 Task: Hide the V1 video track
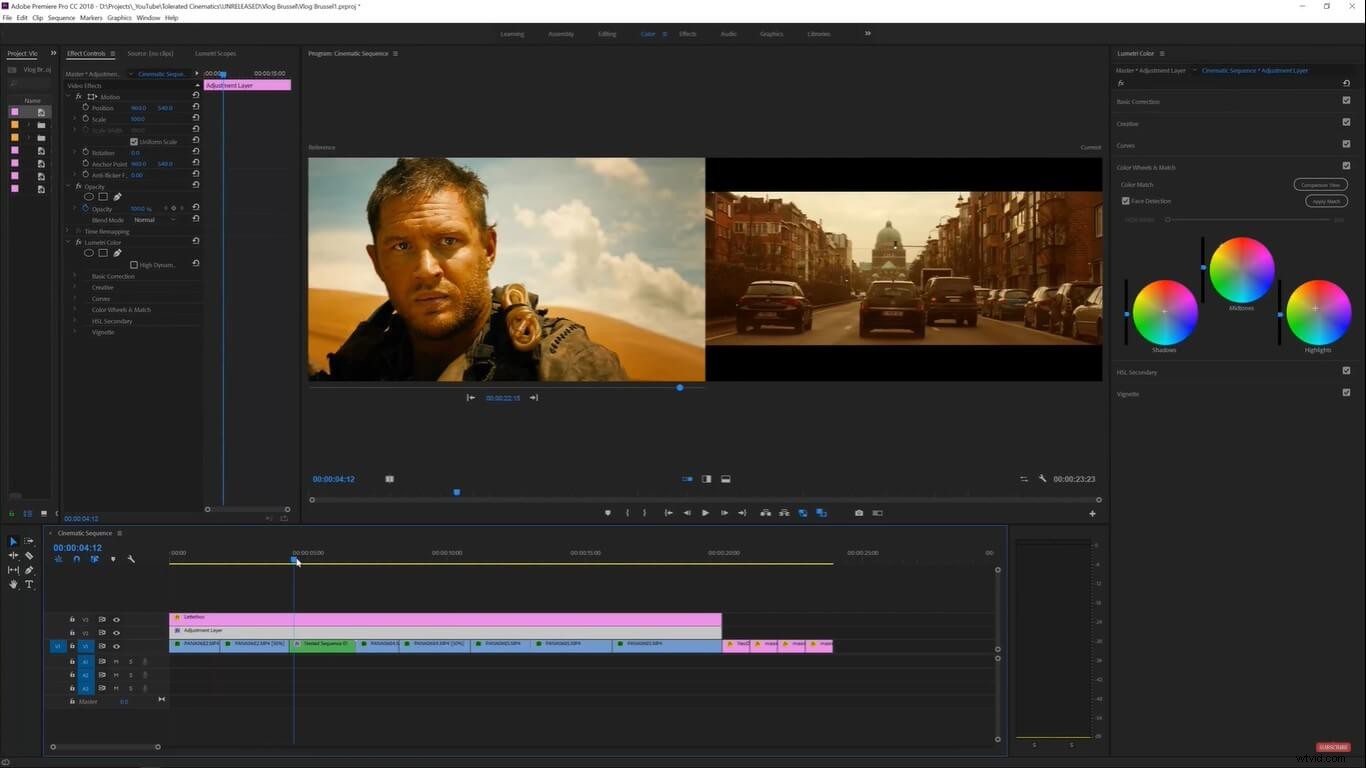pyautogui.click(x=116, y=646)
